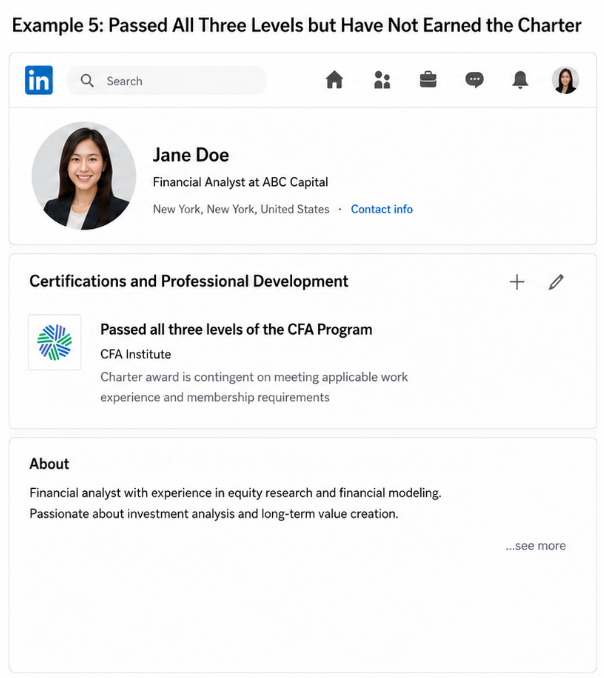Screen dimensions: 604x678
Task: Click 'Certifications and Professional Development' heading
Action: tap(189, 281)
